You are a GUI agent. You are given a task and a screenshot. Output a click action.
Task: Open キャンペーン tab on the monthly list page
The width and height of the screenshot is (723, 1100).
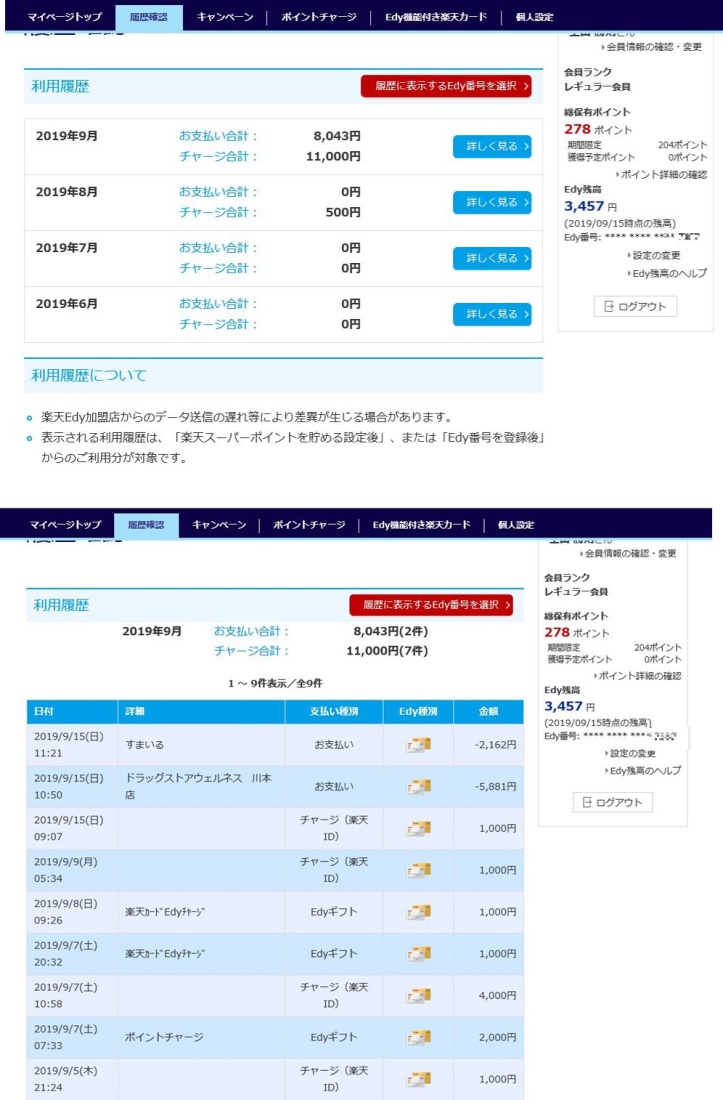point(225,17)
